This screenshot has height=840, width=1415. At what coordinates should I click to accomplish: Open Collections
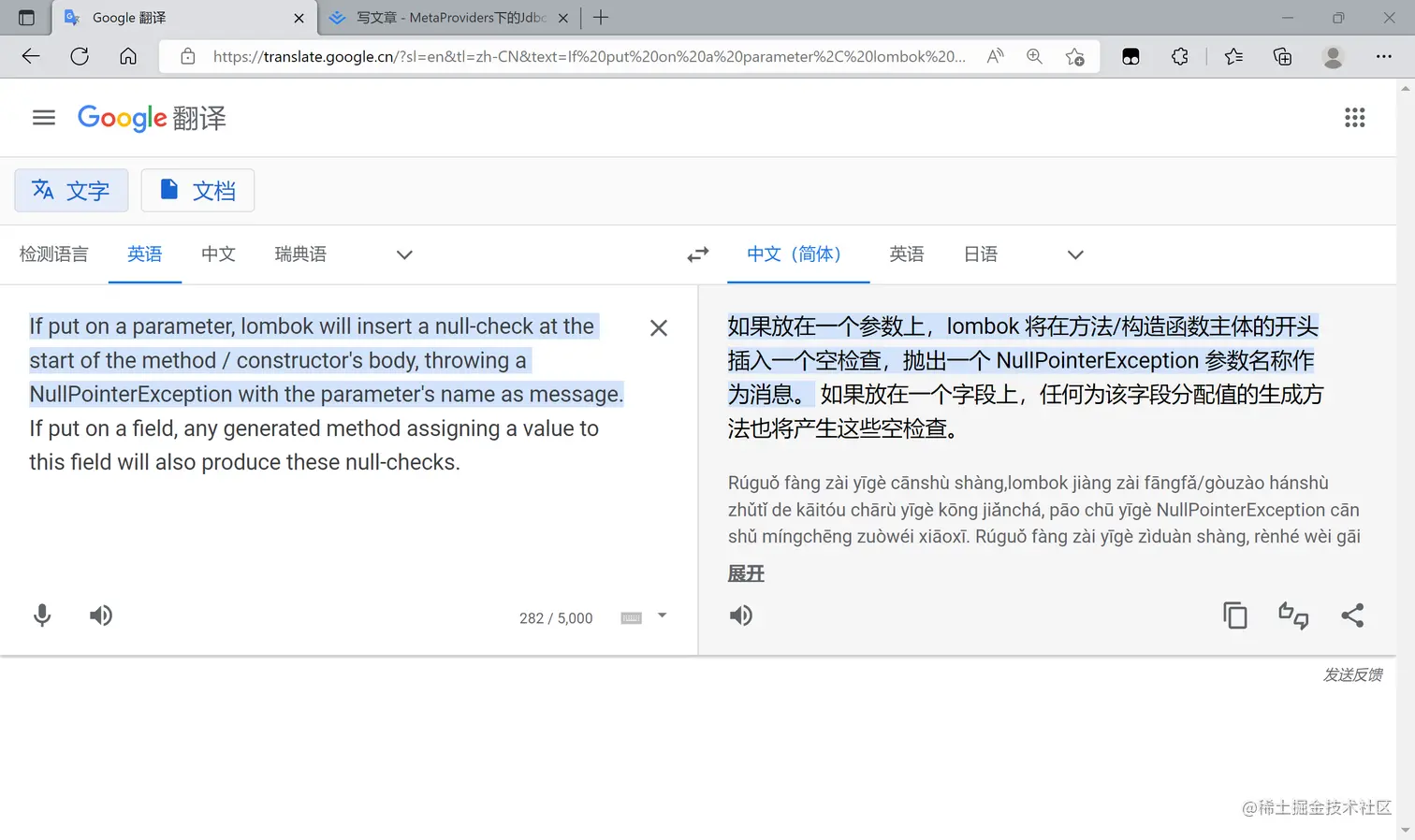[x=1283, y=56]
